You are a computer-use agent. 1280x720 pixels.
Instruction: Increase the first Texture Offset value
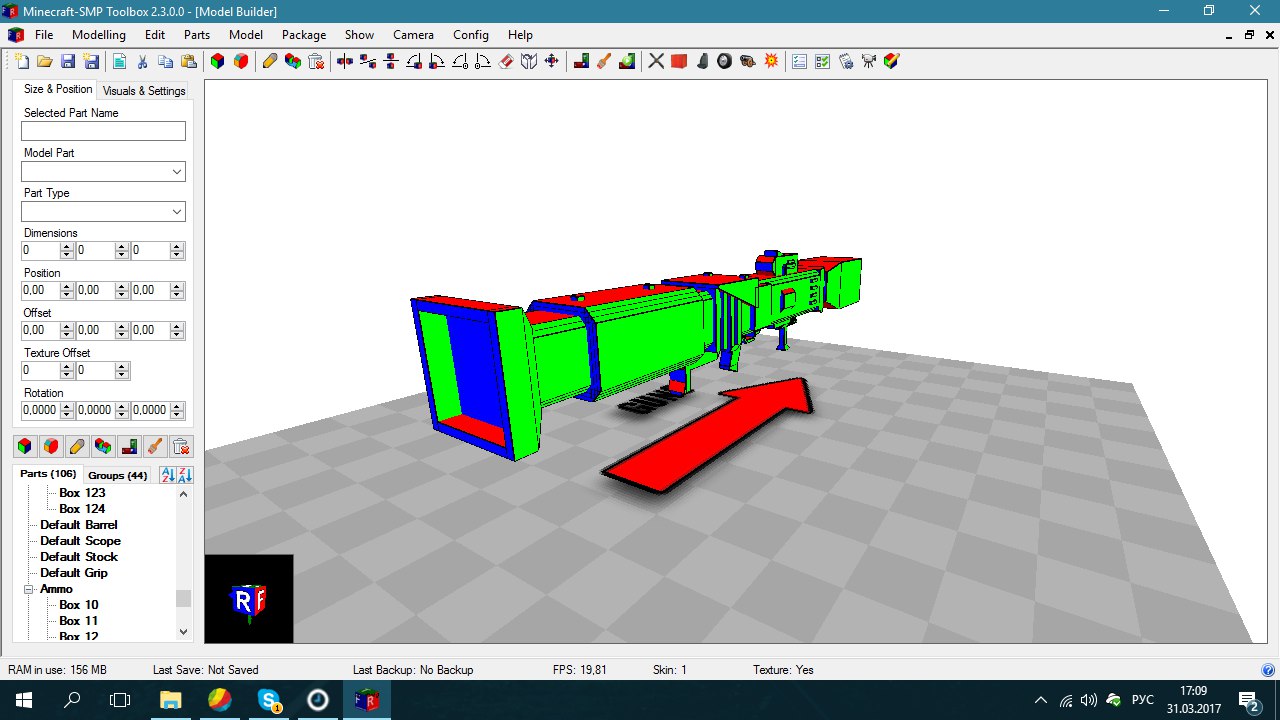(67, 367)
